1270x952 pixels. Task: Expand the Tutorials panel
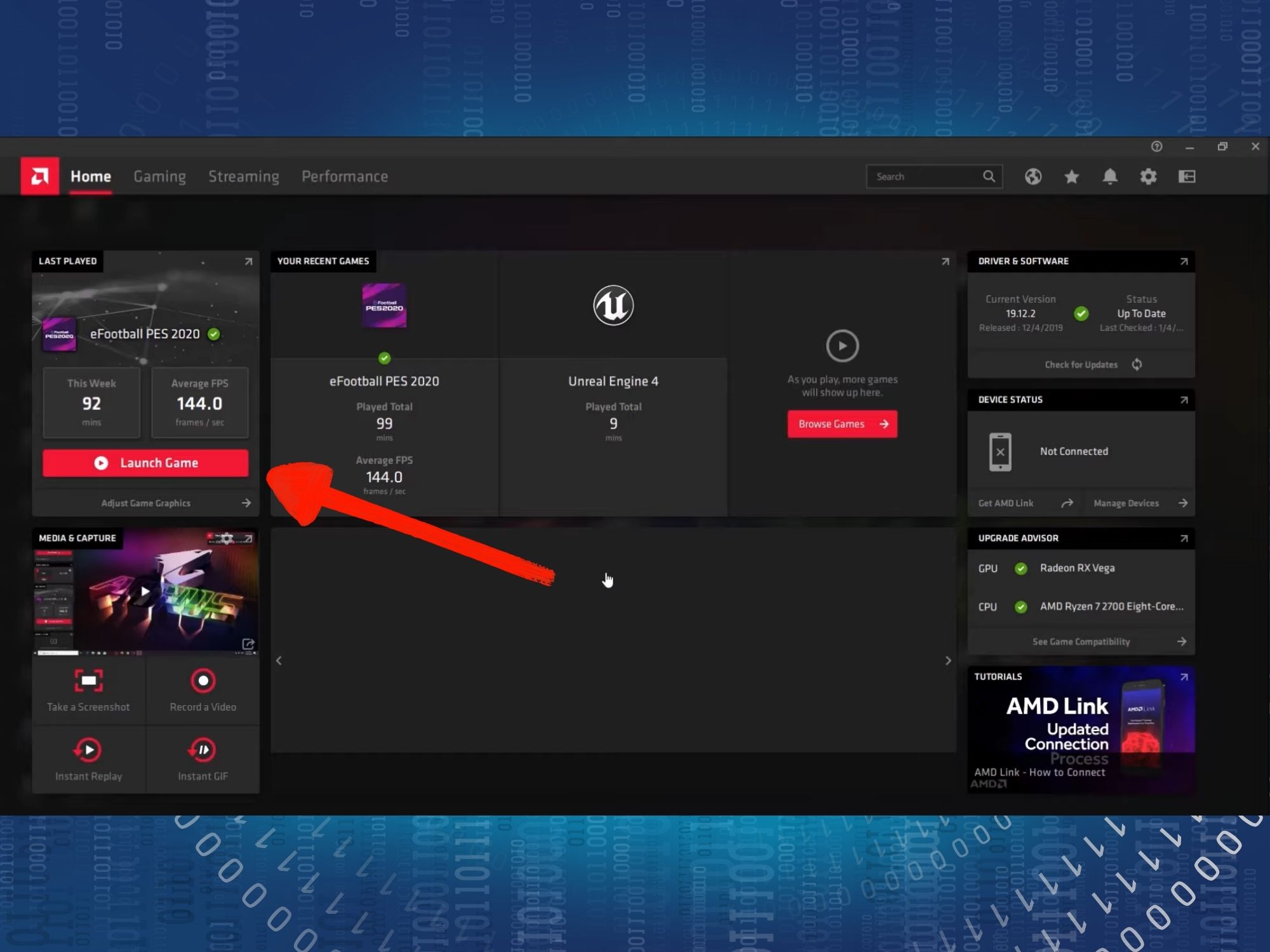pyautogui.click(x=1184, y=677)
